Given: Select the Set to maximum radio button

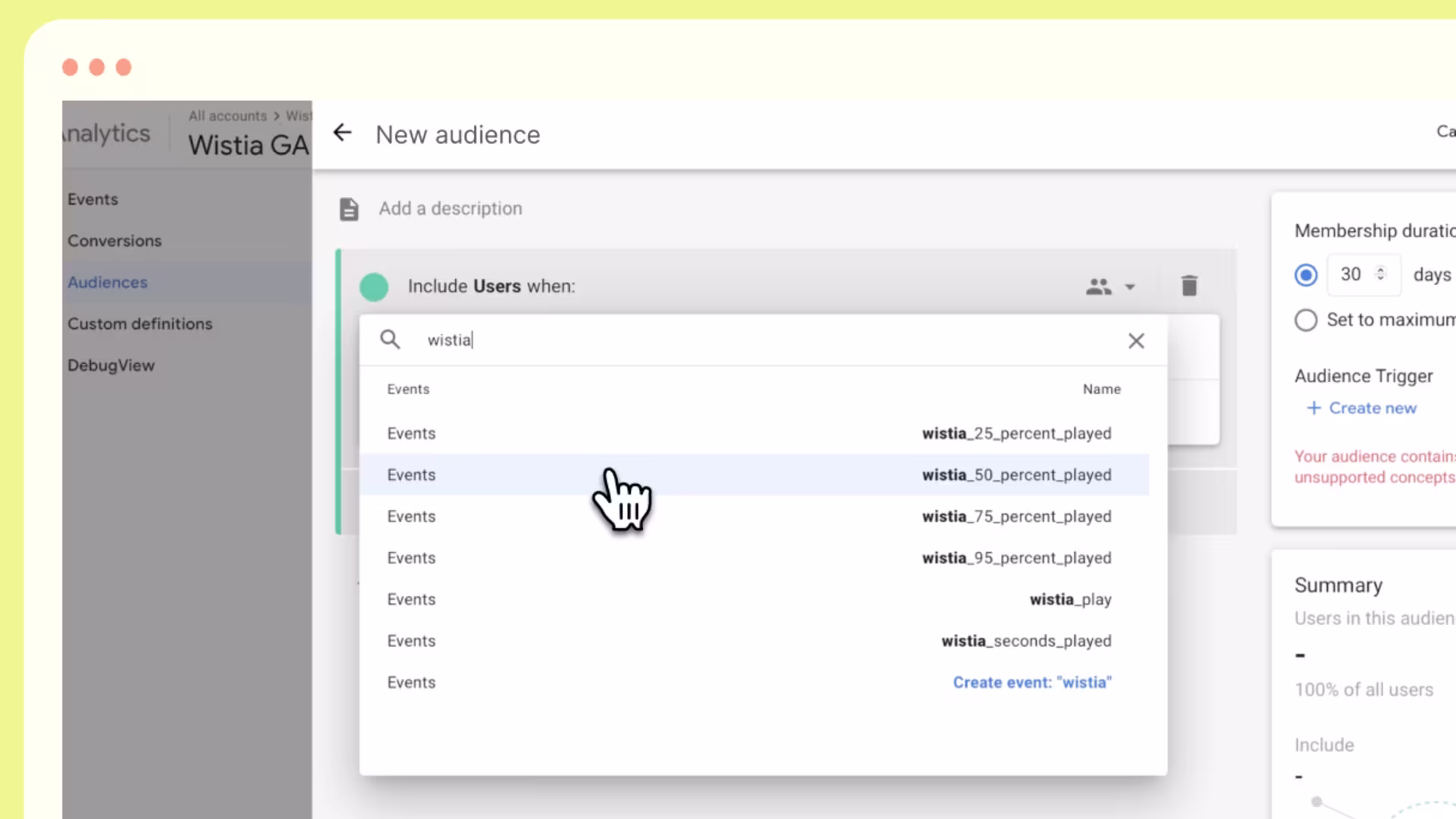Looking at the screenshot, I should click(x=1306, y=320).
